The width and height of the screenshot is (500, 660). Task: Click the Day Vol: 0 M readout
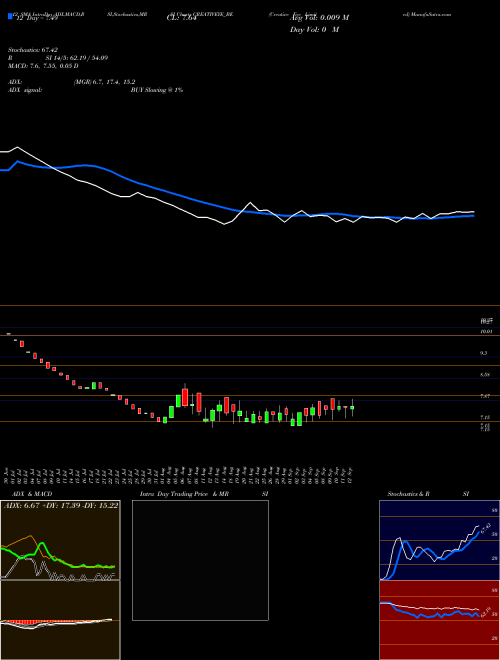tap(314, 30)
